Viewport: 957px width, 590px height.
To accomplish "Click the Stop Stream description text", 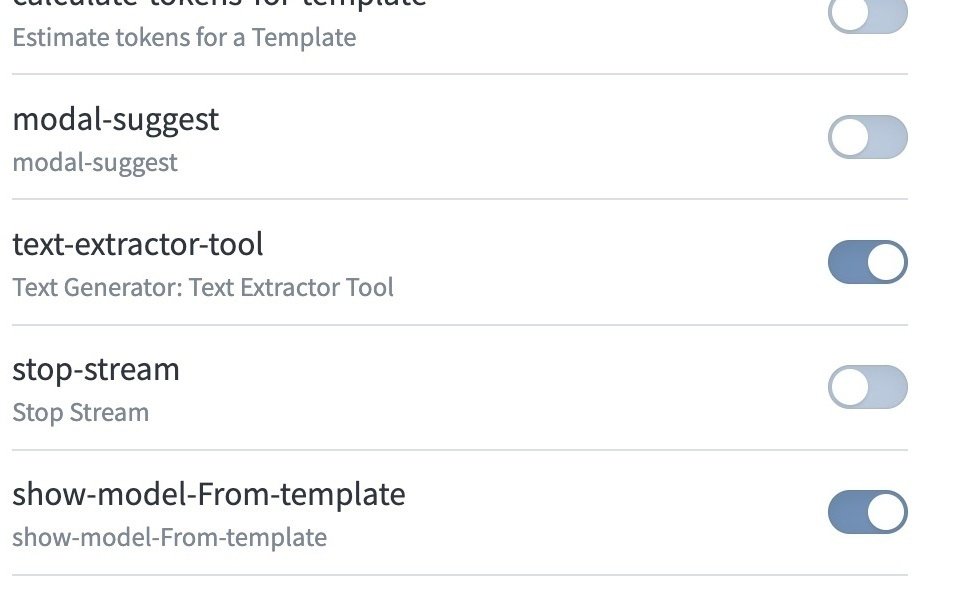I will click(x=80, y=412).
